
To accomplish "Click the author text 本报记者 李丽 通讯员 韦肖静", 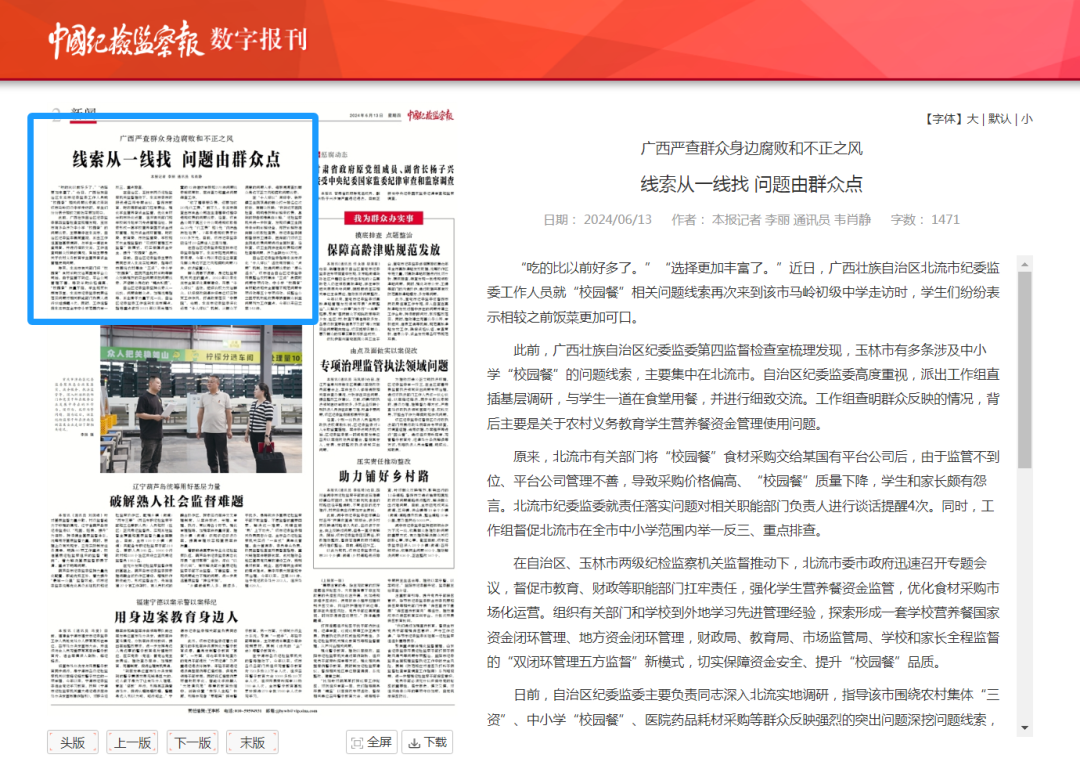I will click(791, 220).
